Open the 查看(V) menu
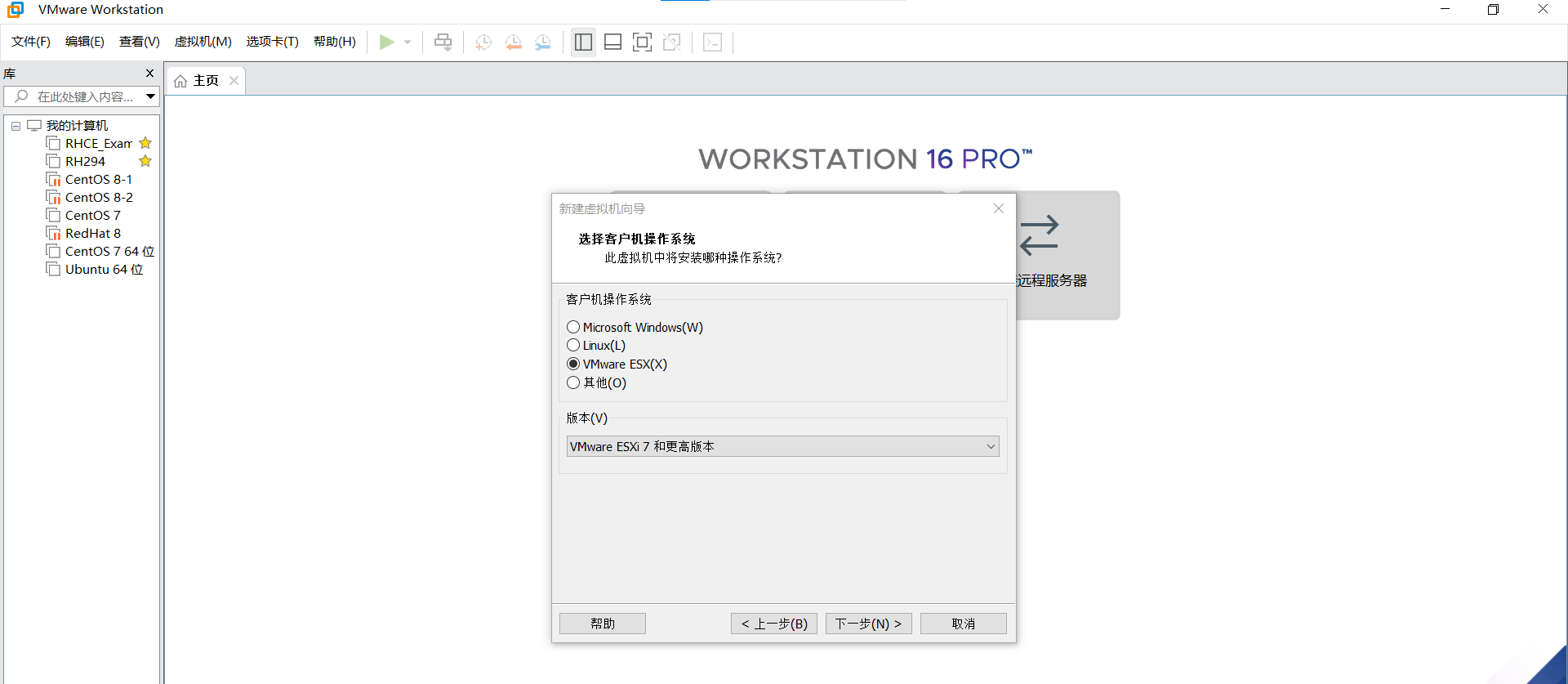 140,42
